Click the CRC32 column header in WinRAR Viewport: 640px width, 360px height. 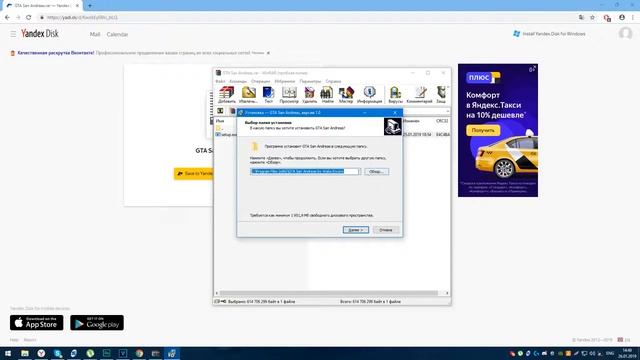442,121
